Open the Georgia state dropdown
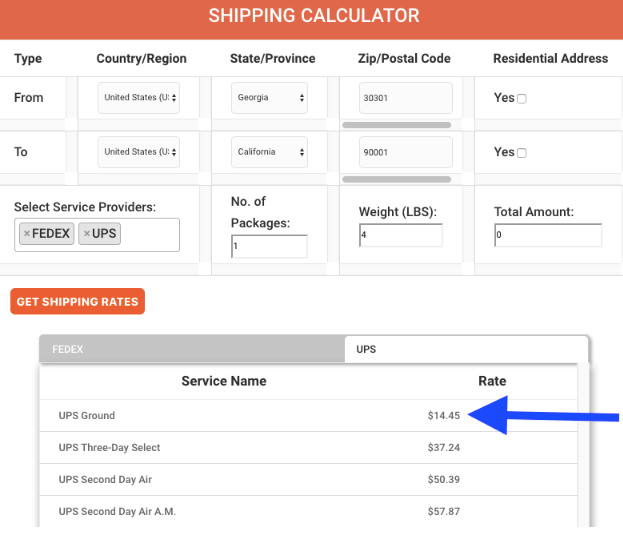Screen dimensions: 623x549 (269, 98)
